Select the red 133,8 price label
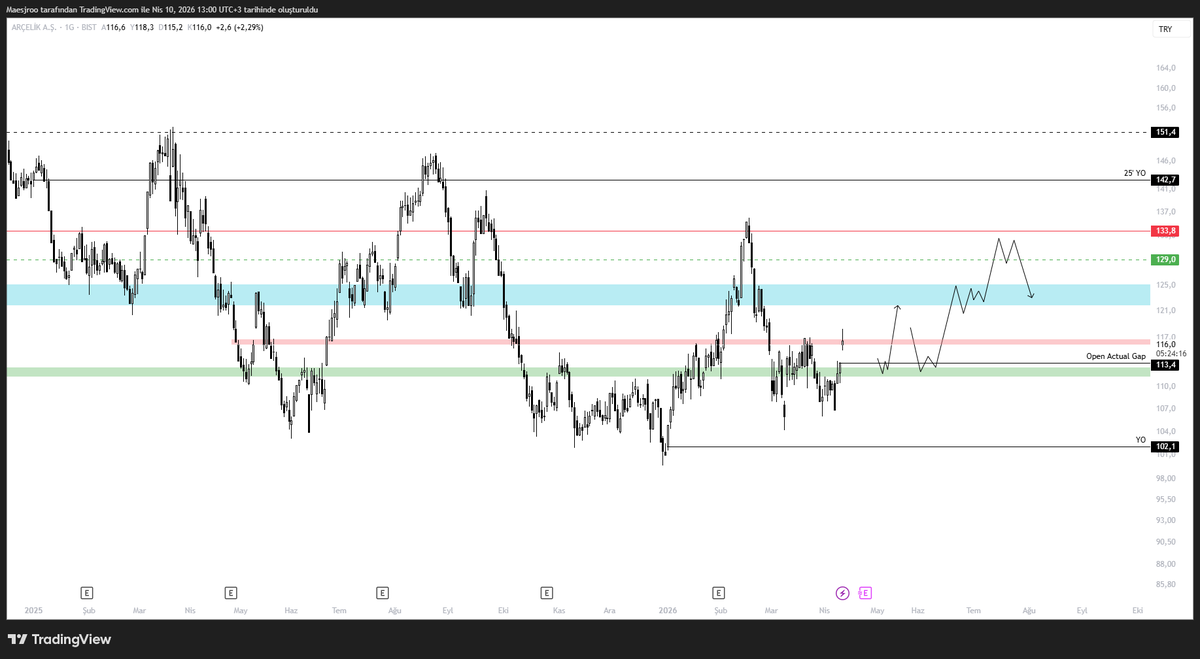Image resolution: width=1200 pixels, height=659 pixels. click(x=1166, y=231)
